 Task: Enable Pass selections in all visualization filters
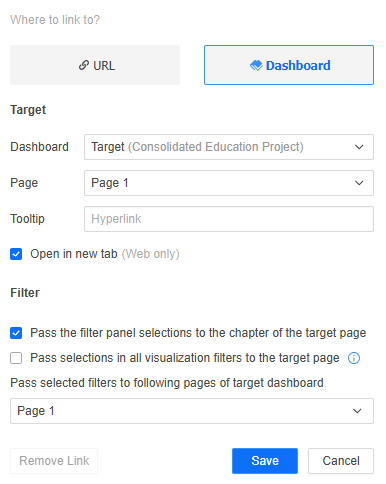(16, 358)
